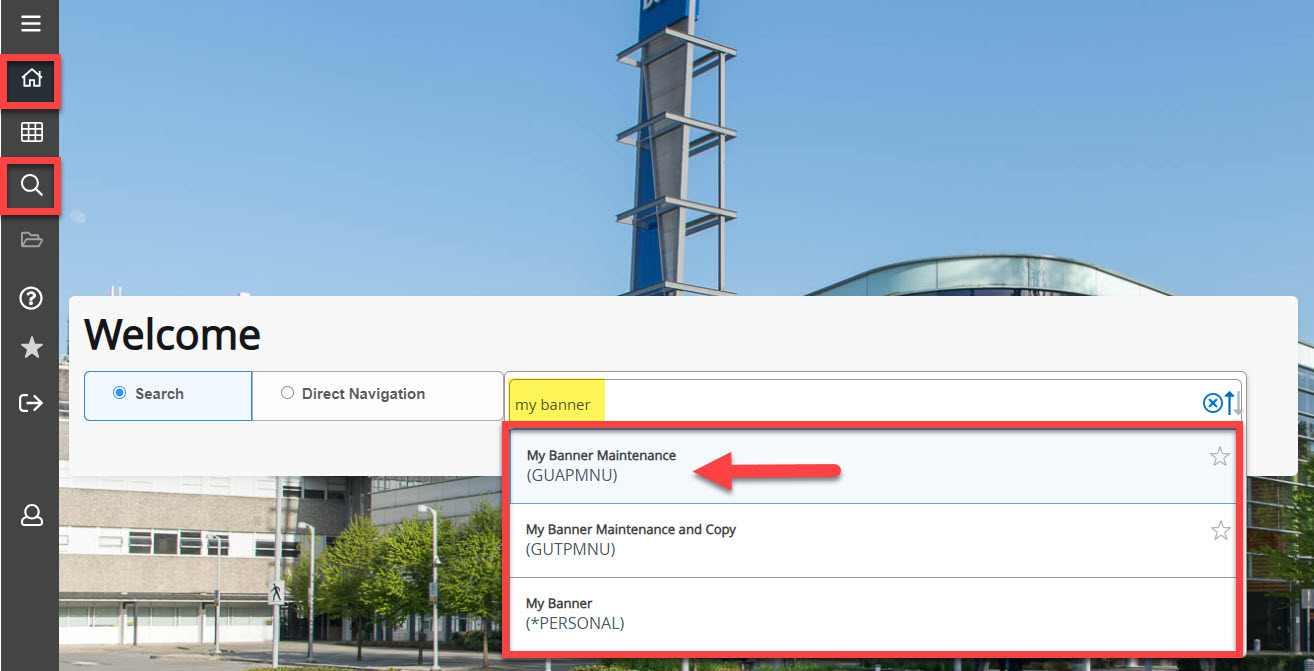Sign out using the logout icon
The image size is (1314, 671).
point(30,402)
